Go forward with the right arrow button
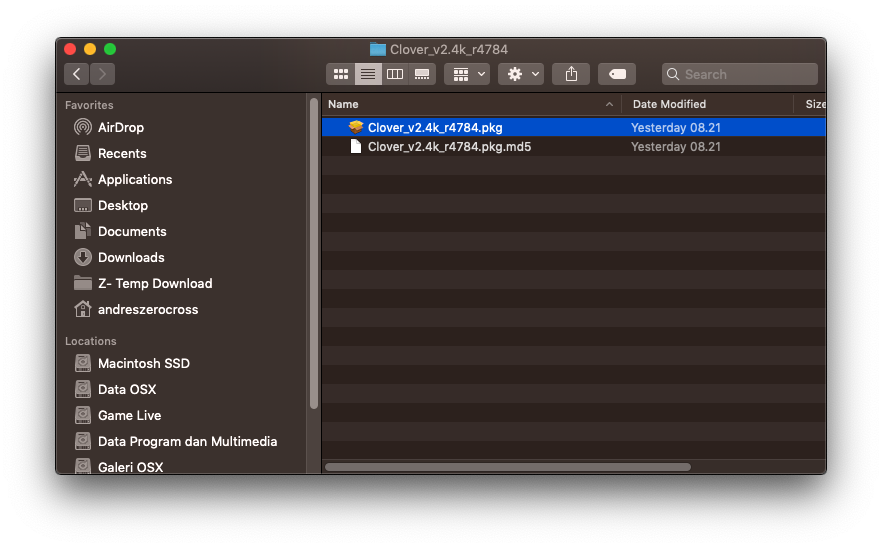Viewport: 882px width, 548px height. tap(102, 74)
